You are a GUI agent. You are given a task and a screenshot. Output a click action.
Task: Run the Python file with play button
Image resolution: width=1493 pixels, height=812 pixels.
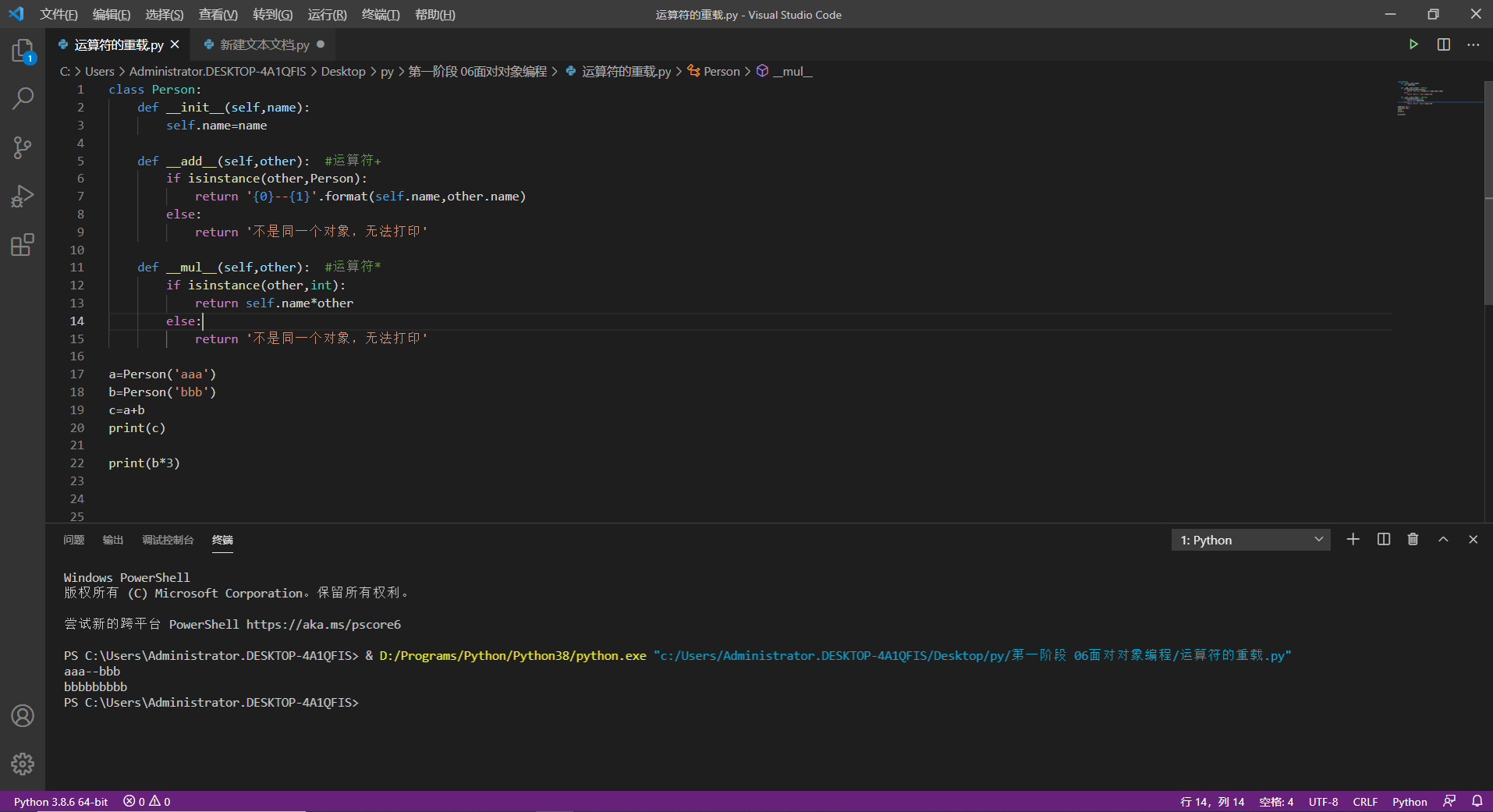pos(1413,44)
